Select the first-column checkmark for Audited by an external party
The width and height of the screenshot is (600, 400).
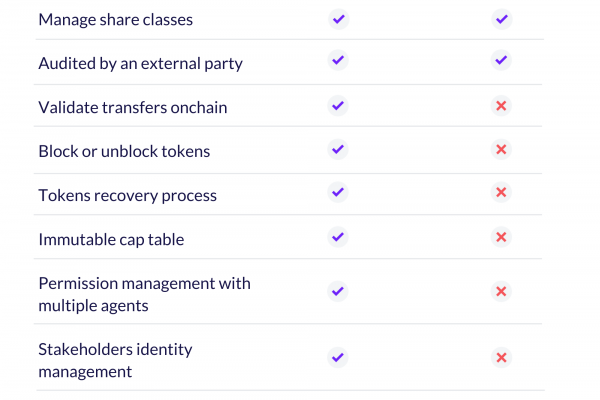pyautogui.click(x=338, y=60)
